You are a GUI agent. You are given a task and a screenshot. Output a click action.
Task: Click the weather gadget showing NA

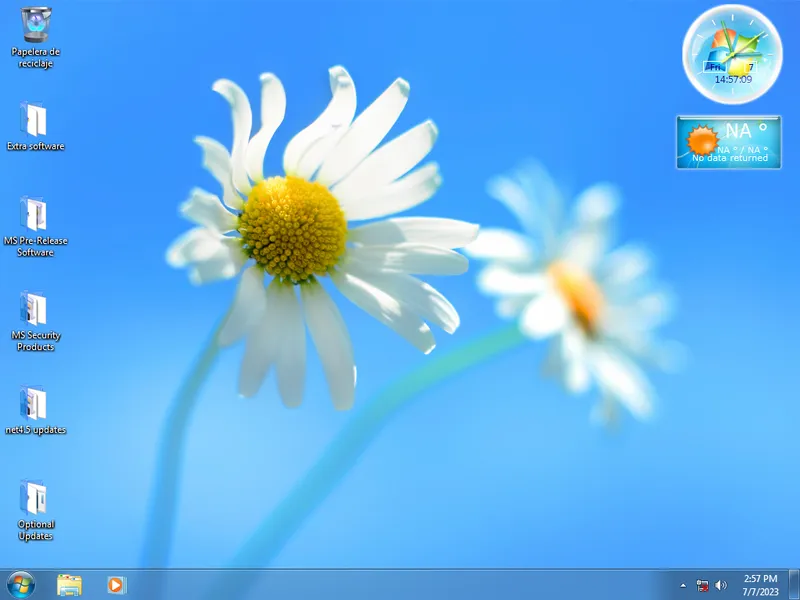(729, 142)
